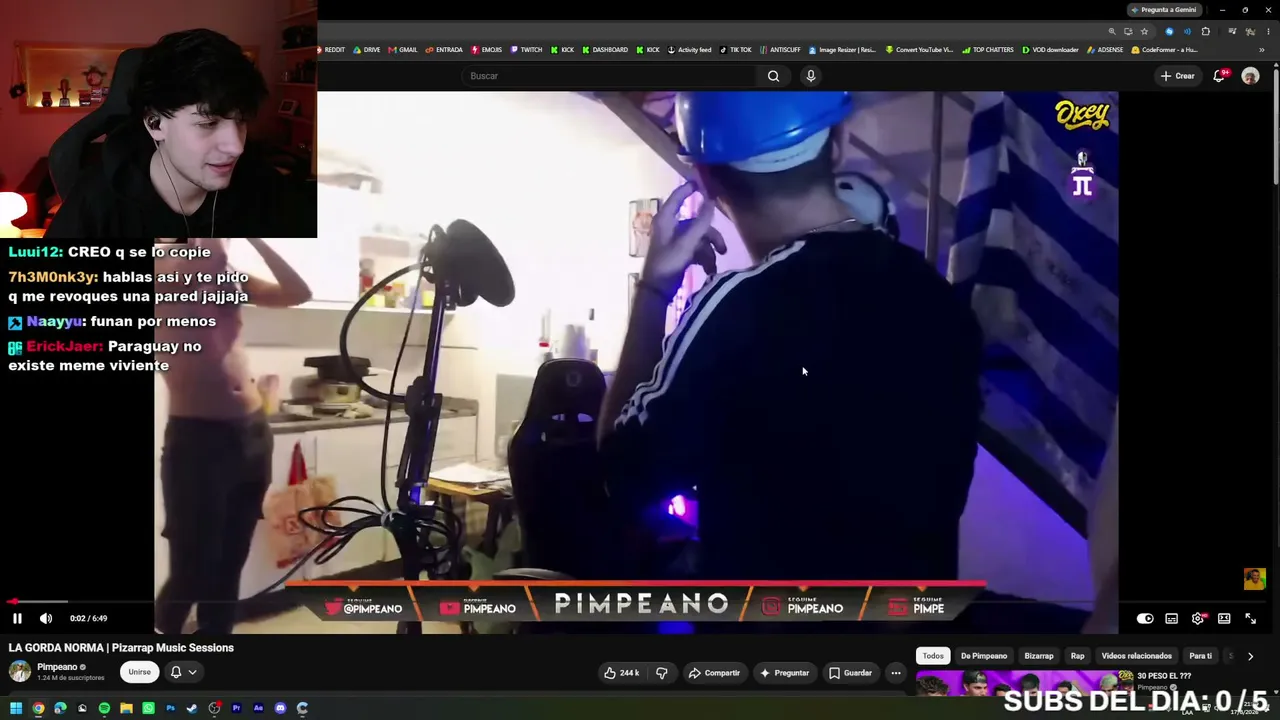Screen dimensions: 1280x720
Task: Open the DRIVE bookmark
Action: (368, 50)
